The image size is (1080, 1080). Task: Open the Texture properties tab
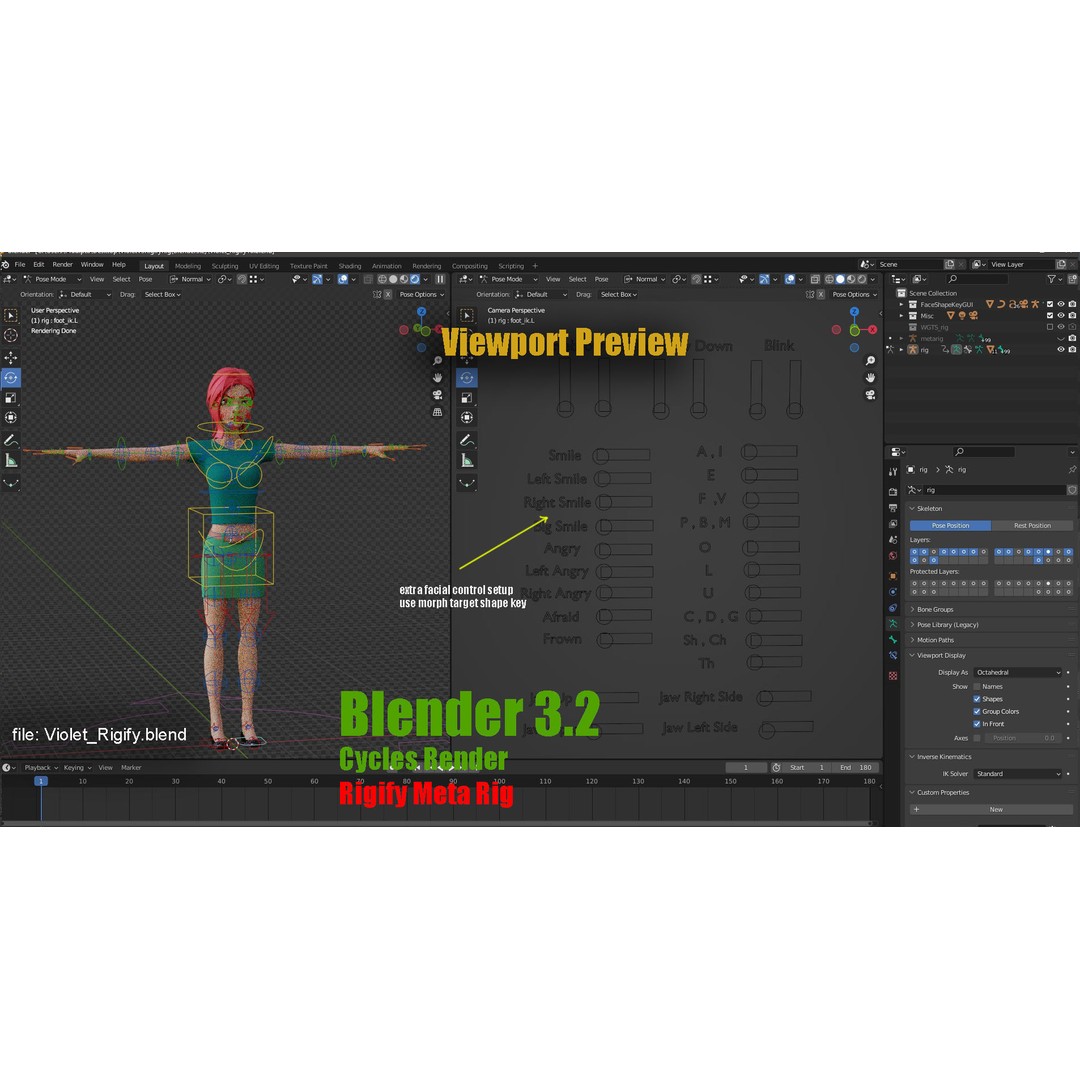pos(893,676)
